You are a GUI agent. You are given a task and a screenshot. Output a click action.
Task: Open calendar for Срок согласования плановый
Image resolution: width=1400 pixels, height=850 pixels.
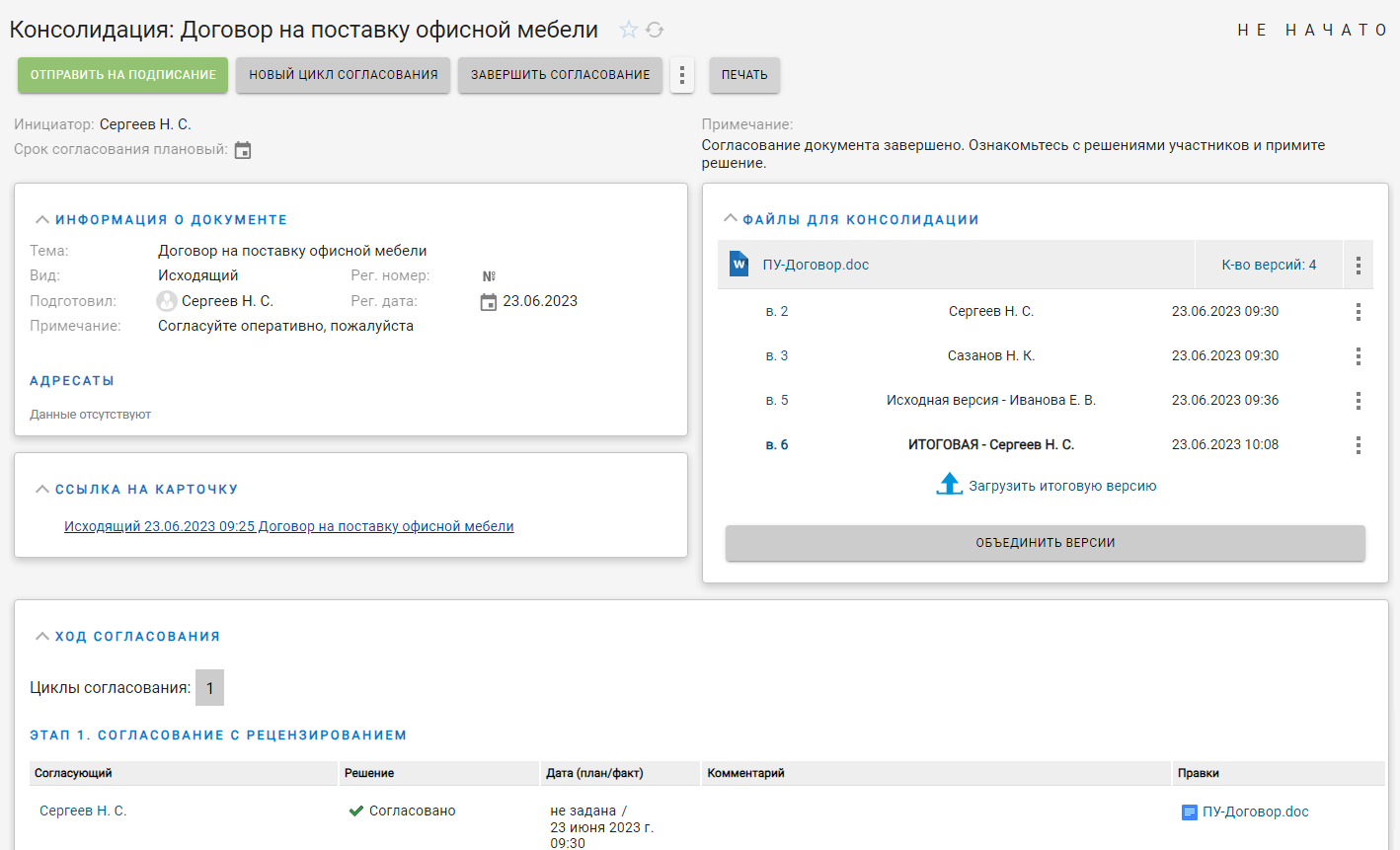(243, 150)
